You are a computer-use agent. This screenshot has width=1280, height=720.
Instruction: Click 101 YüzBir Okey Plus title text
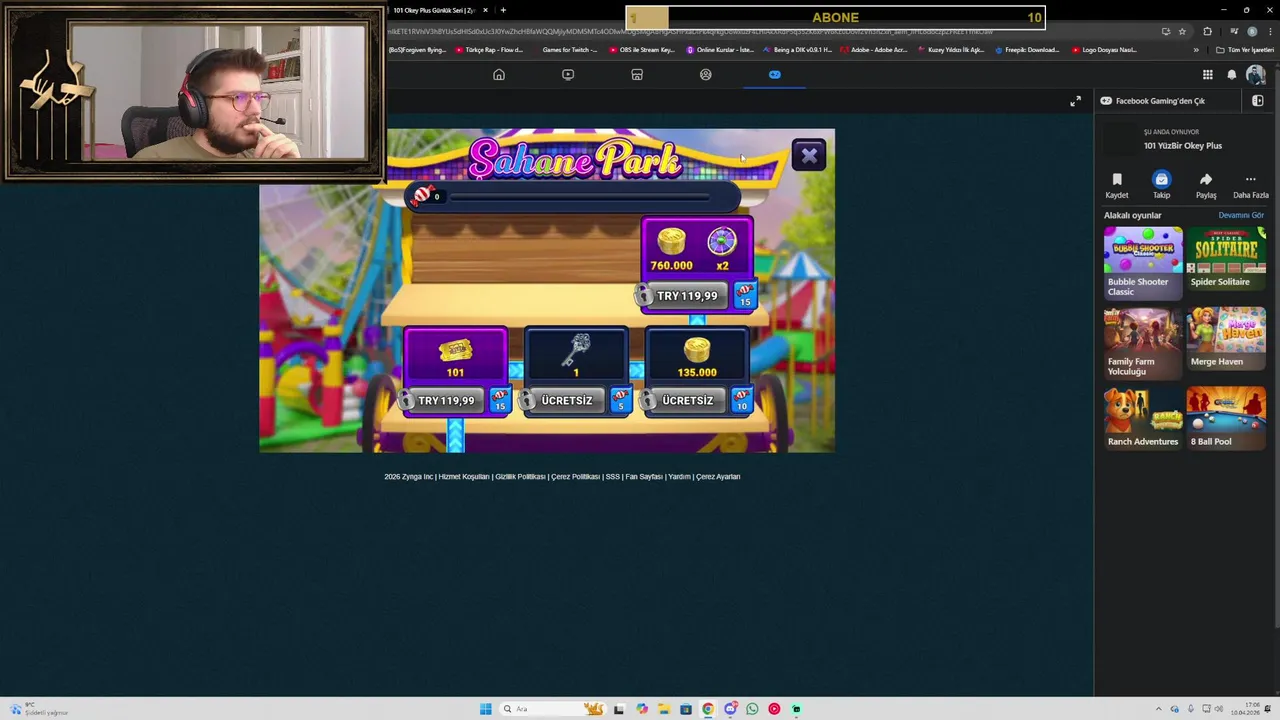tap(1183, 146)
